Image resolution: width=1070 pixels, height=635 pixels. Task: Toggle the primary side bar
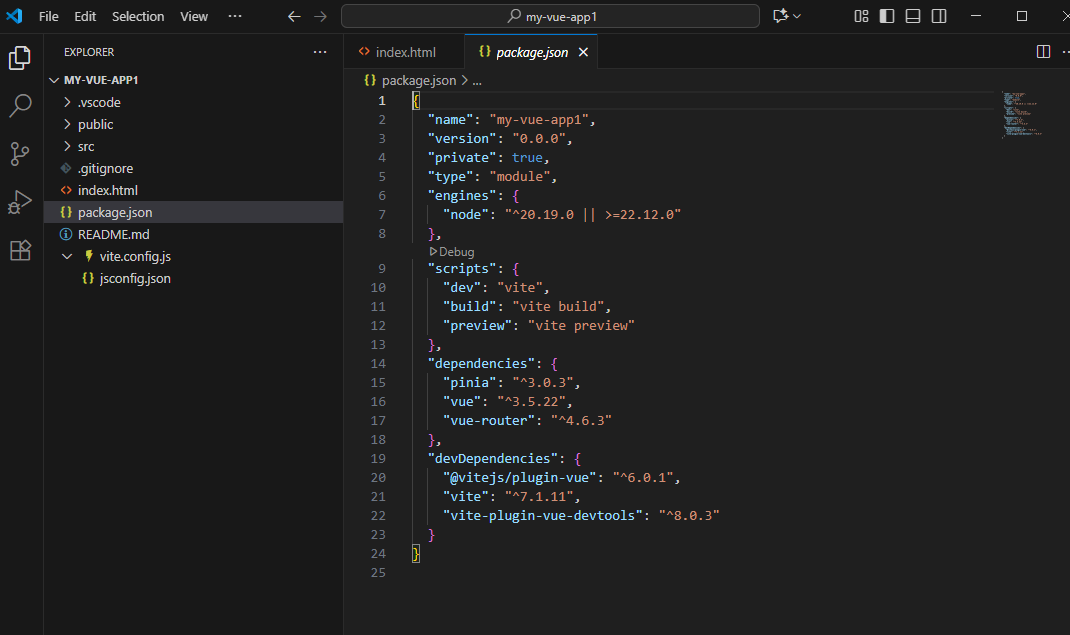[x=887, y=16]
